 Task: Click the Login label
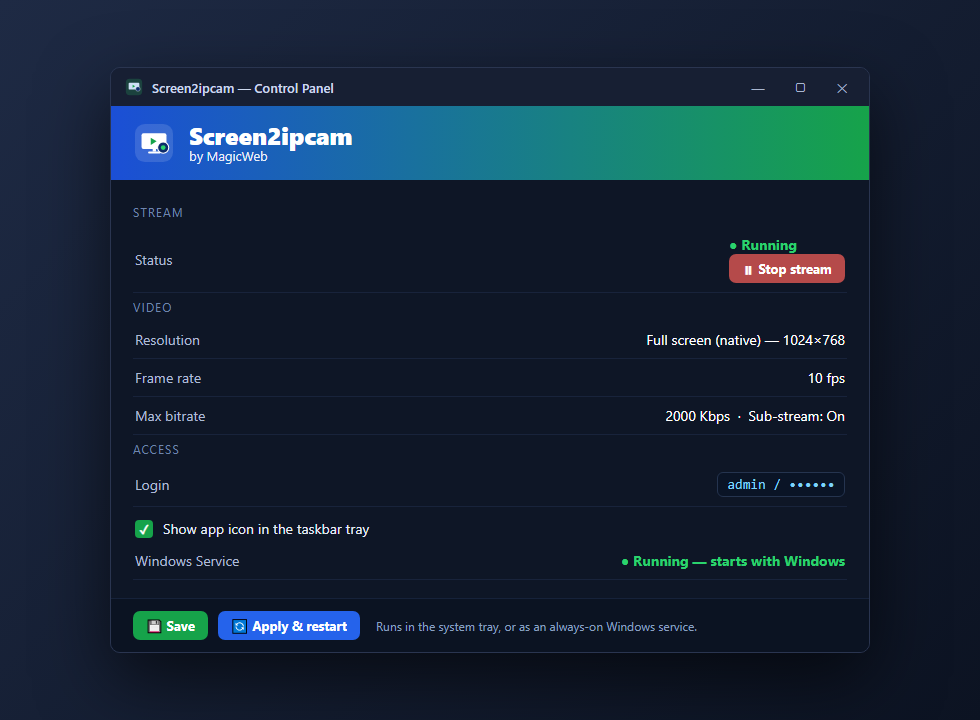click(x=152, y=485)
